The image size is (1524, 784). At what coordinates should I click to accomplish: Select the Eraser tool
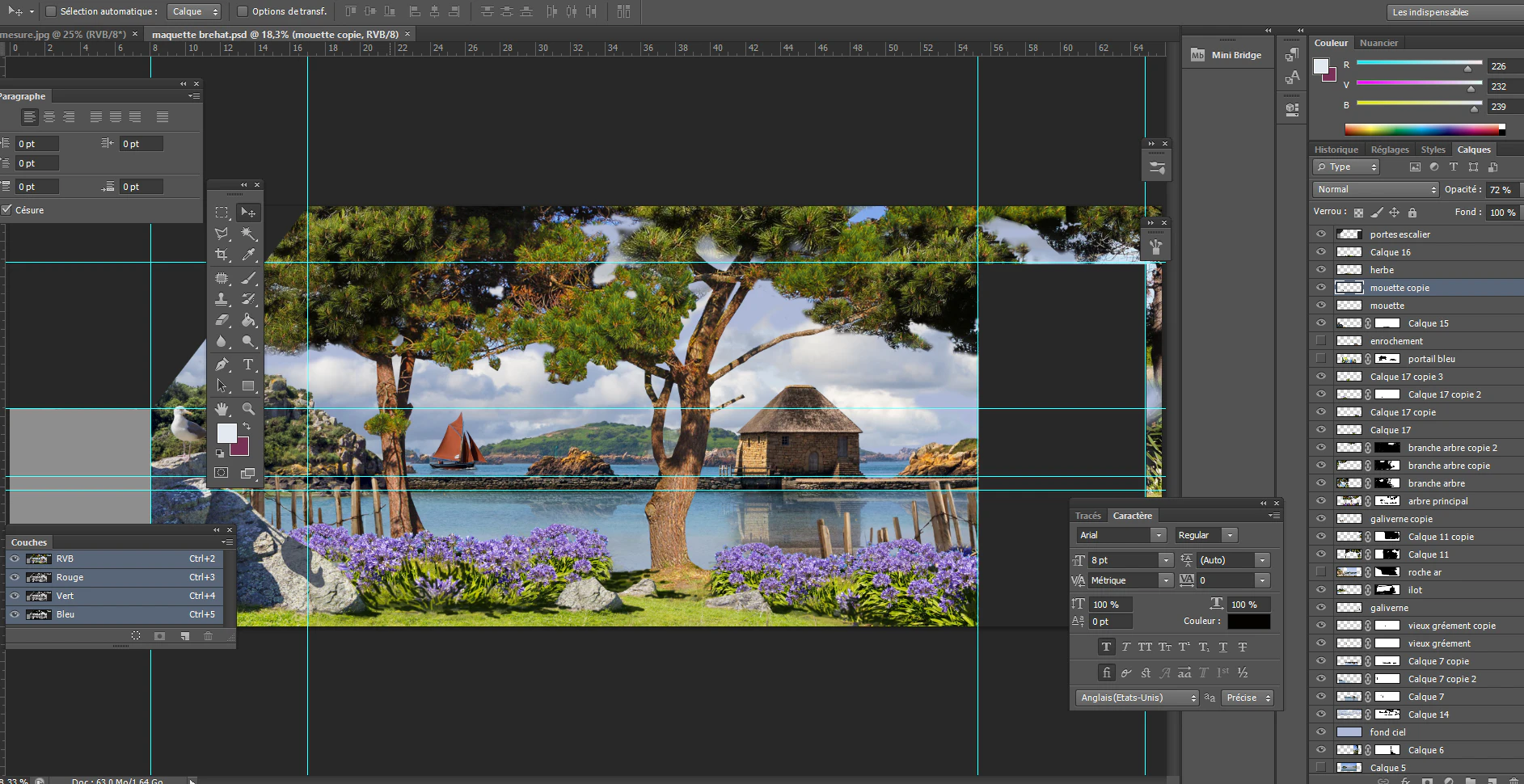(222, 320)
